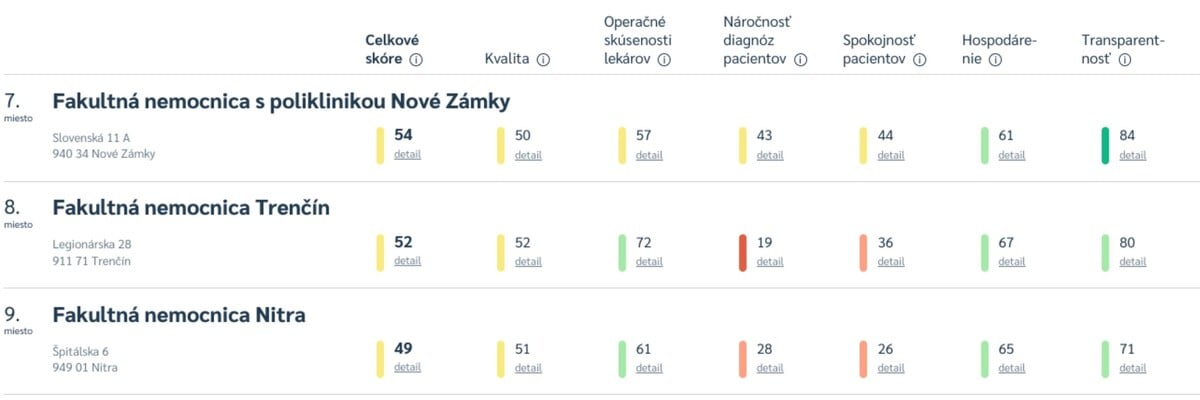Click info icon beside Spokojnosť pacientov

coord(920,60)
